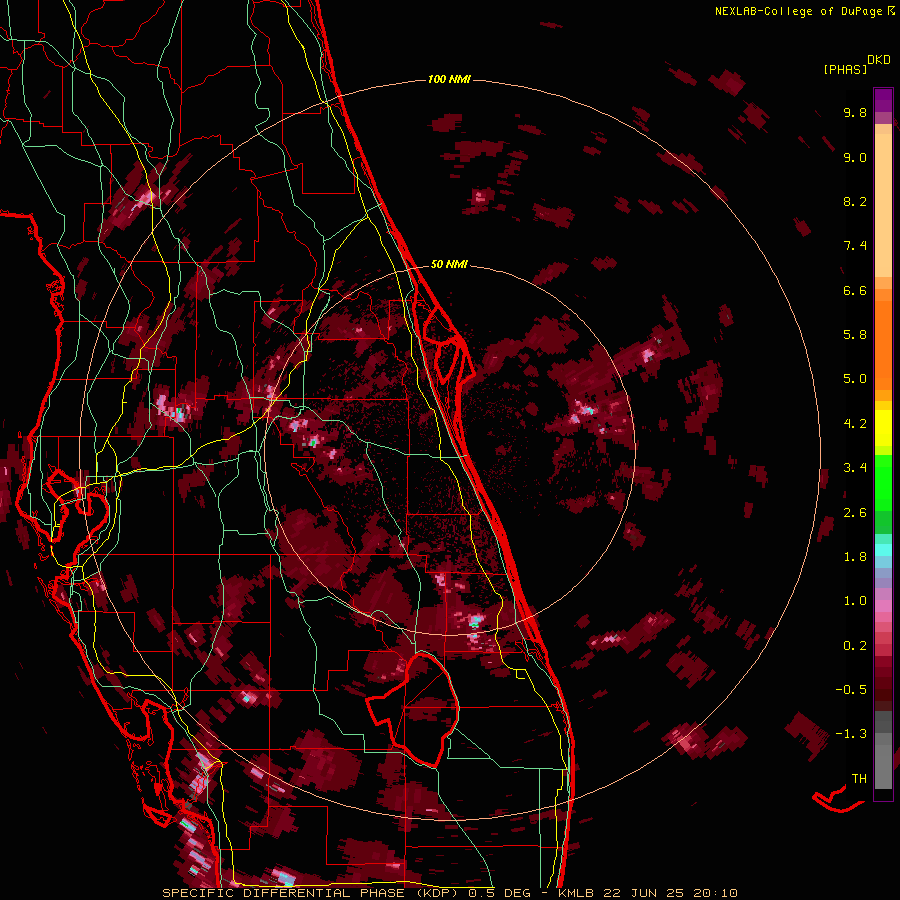Click the 22 JUN 25 date text
Viewport: 900px width, 900px height.
[x=645, y=893]
